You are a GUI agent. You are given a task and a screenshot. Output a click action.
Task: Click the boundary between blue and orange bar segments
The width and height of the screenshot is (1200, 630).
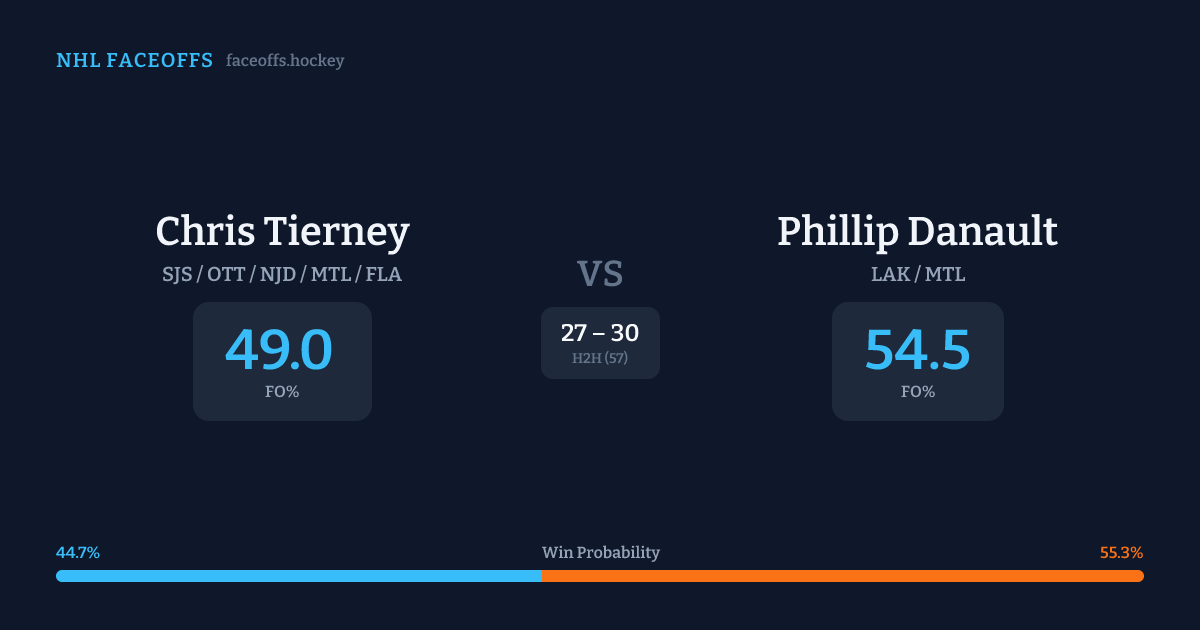coord(542,576)
